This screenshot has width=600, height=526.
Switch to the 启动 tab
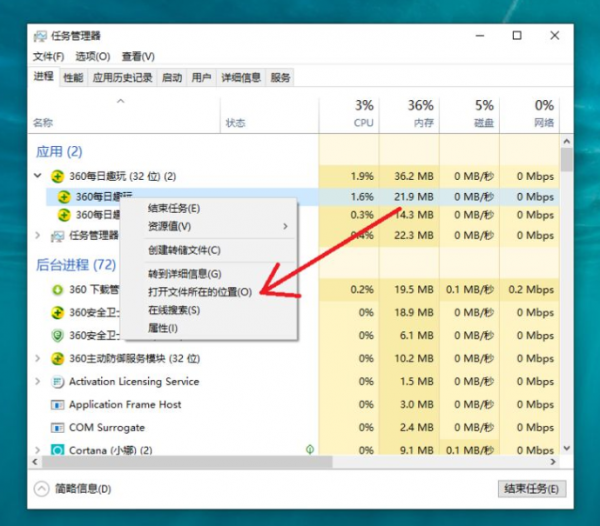pos(172,78)
